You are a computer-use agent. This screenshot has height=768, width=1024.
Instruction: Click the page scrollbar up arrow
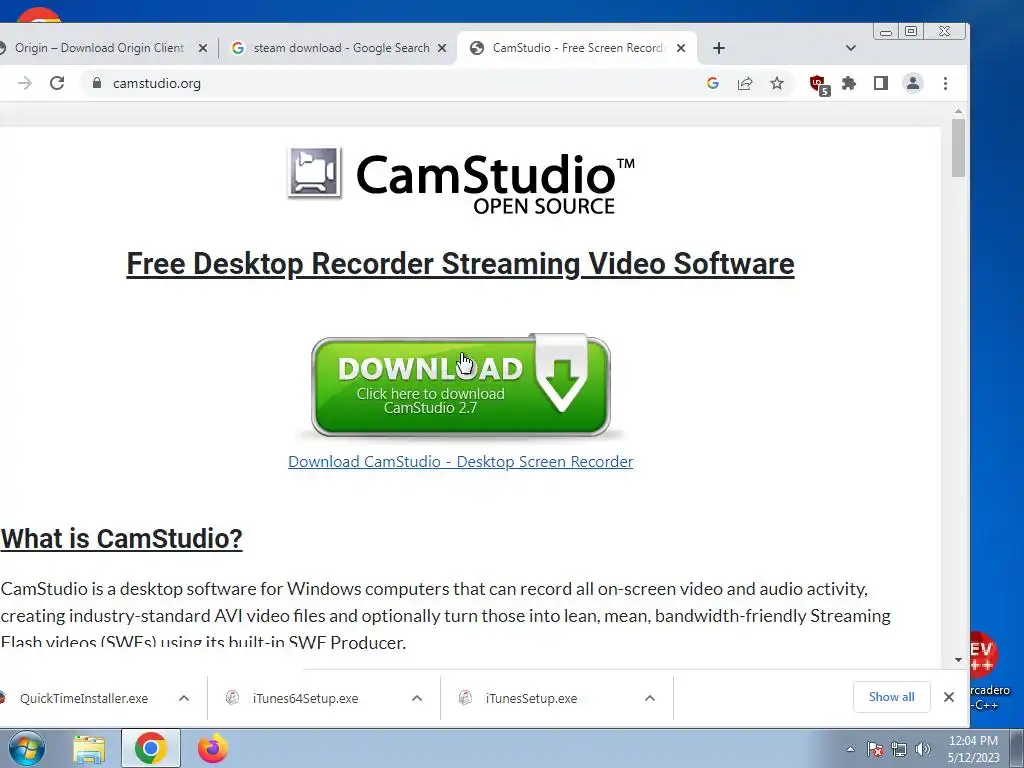(958, 112)
